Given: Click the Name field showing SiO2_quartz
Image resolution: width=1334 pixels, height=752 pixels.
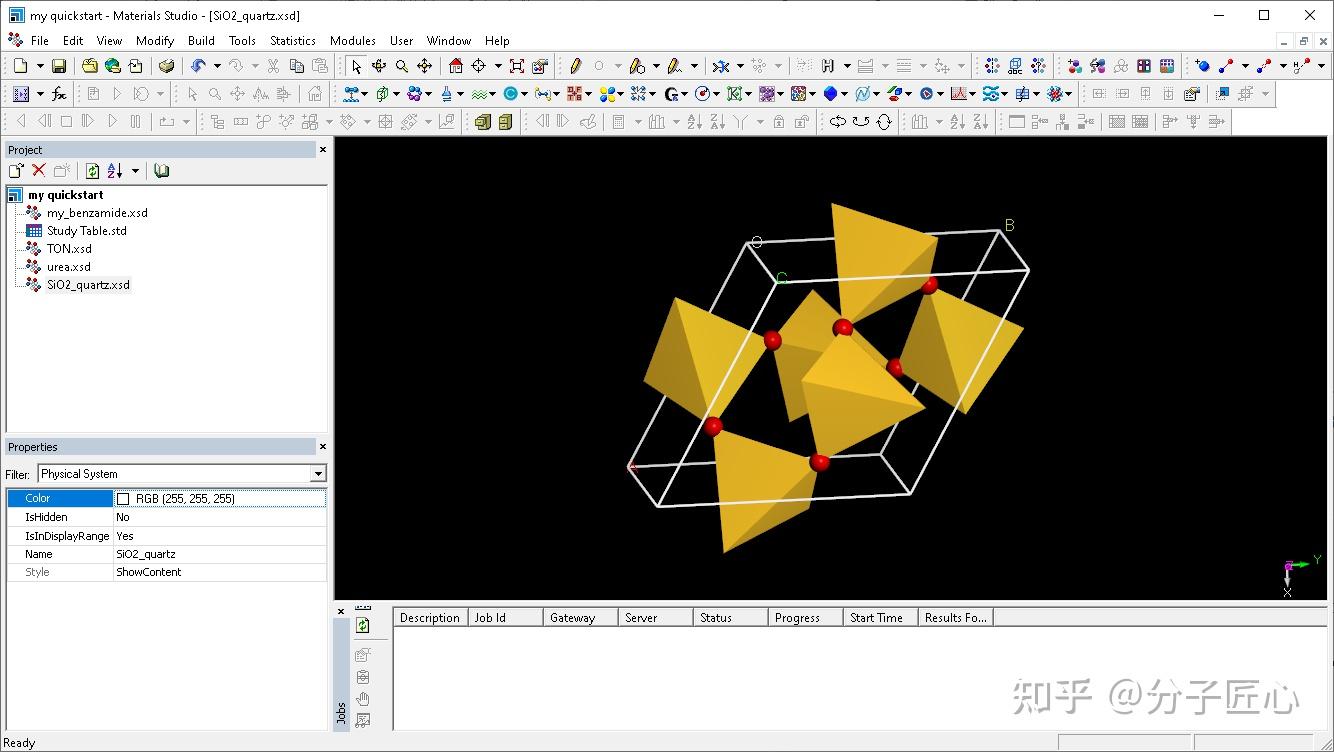Looking at the screenshot, I should click(x=146, y=553).
